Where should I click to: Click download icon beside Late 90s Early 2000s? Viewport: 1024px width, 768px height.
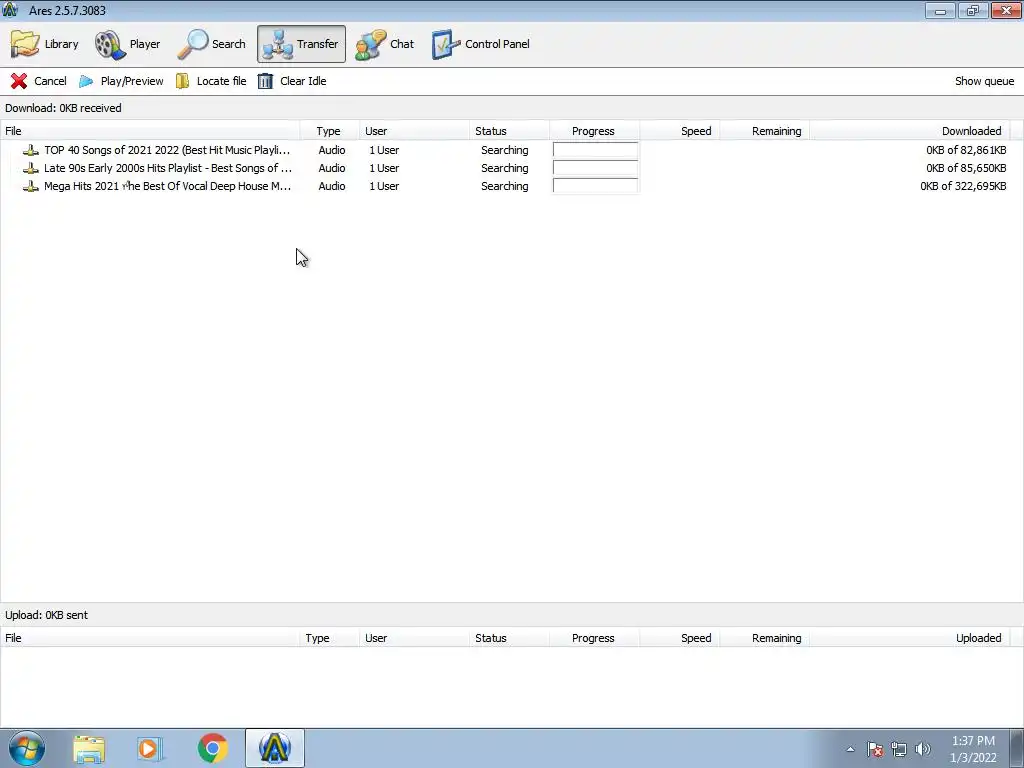coord(31,168)
